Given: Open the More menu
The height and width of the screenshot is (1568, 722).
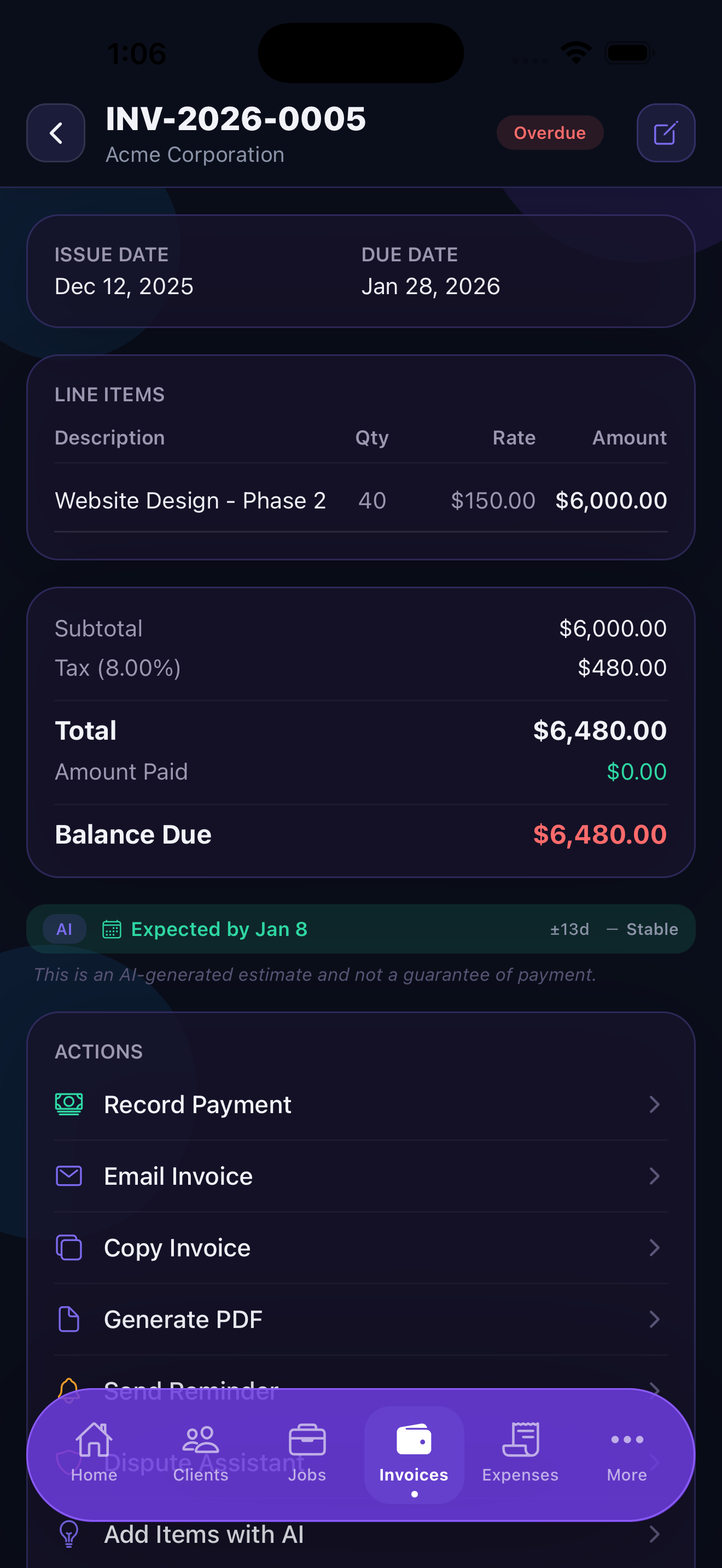Looking at the screenshot, I should pyautogui.click(x=626, y=1455).
